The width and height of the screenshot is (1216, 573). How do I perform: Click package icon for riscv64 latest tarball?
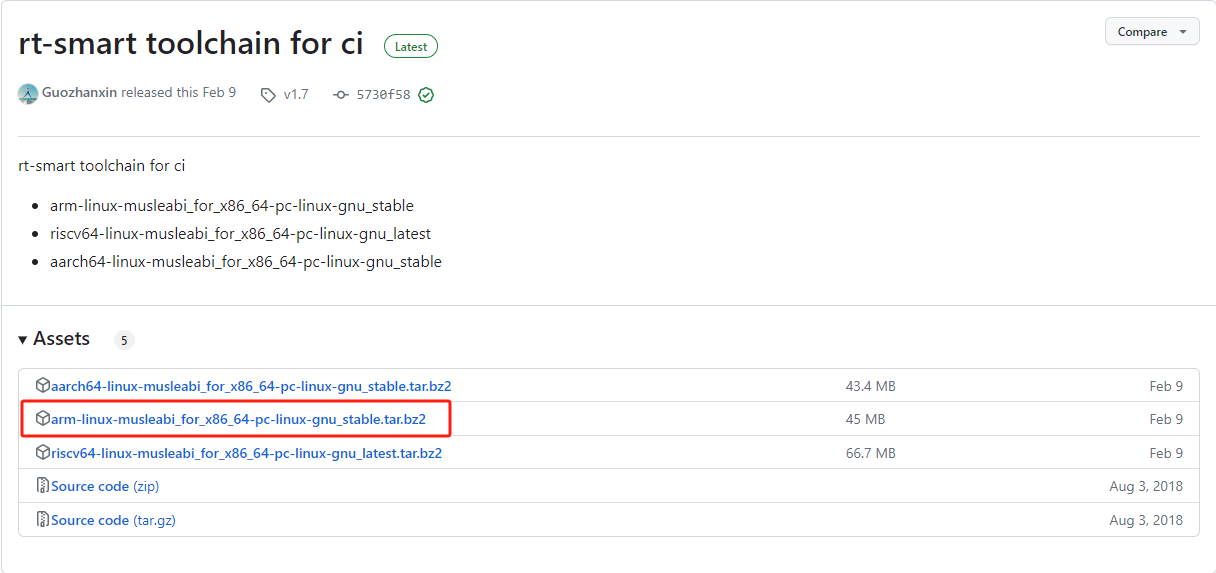point(43,453)
